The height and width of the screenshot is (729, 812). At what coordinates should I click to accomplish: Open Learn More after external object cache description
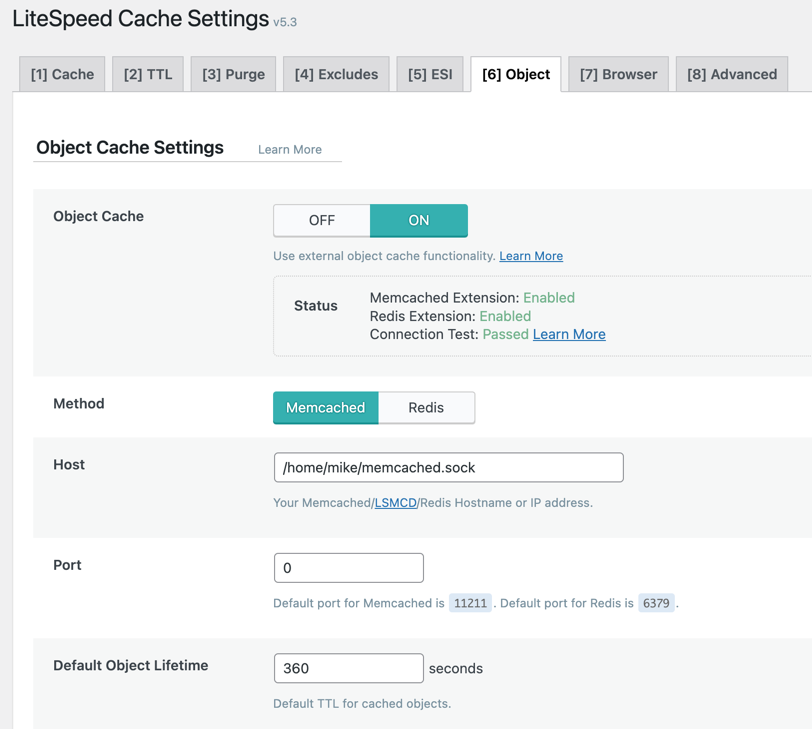tap(531, 256)
